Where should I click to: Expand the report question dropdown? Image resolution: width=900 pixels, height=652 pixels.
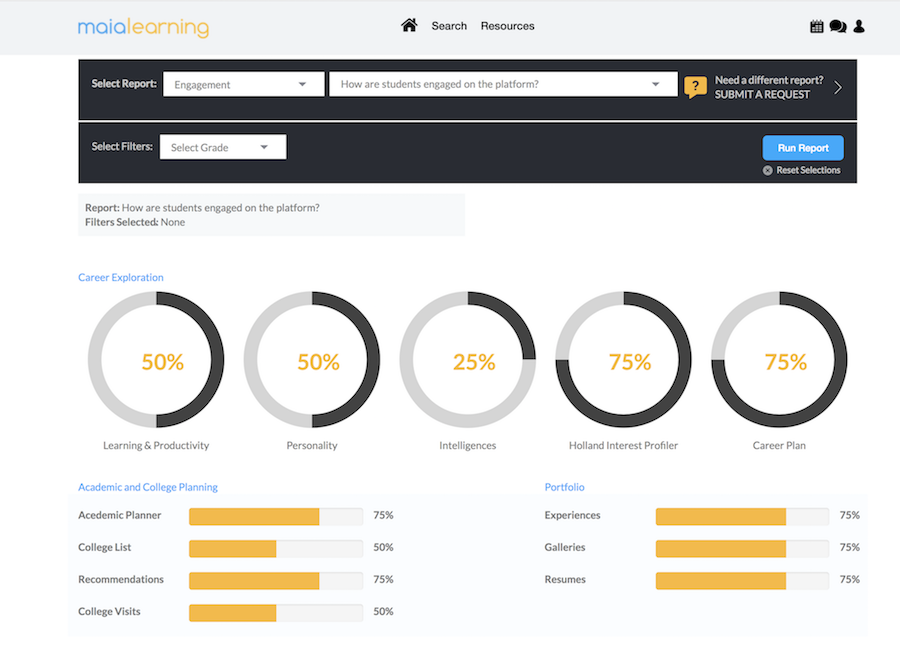pos(503,85)
